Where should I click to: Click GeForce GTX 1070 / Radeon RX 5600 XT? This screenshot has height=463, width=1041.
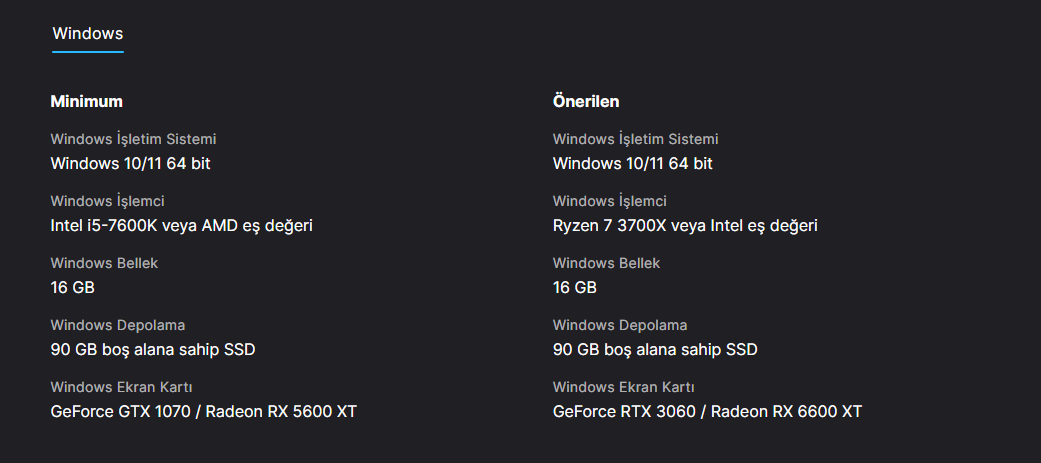coord(203,411)
